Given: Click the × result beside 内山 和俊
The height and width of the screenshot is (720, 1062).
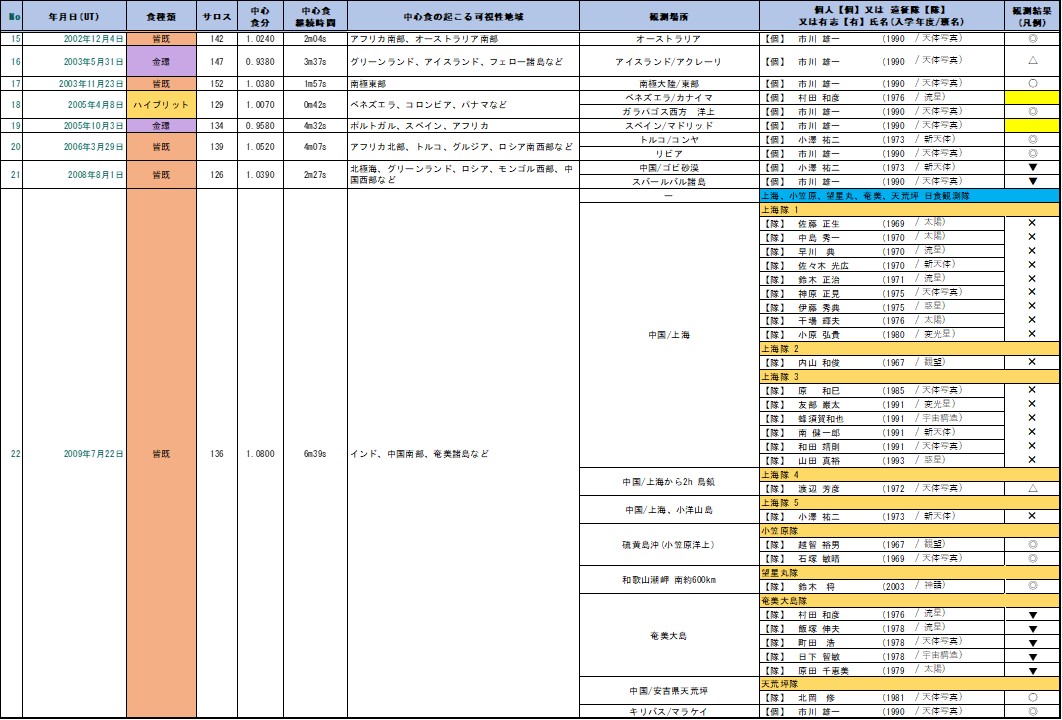Looking at the screenshot, I should coord(1031,362).
